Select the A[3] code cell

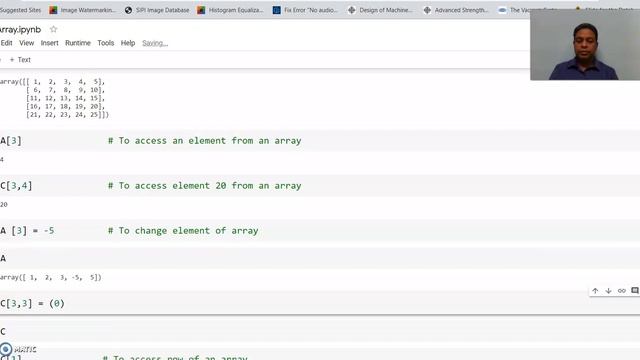point(320,141)
